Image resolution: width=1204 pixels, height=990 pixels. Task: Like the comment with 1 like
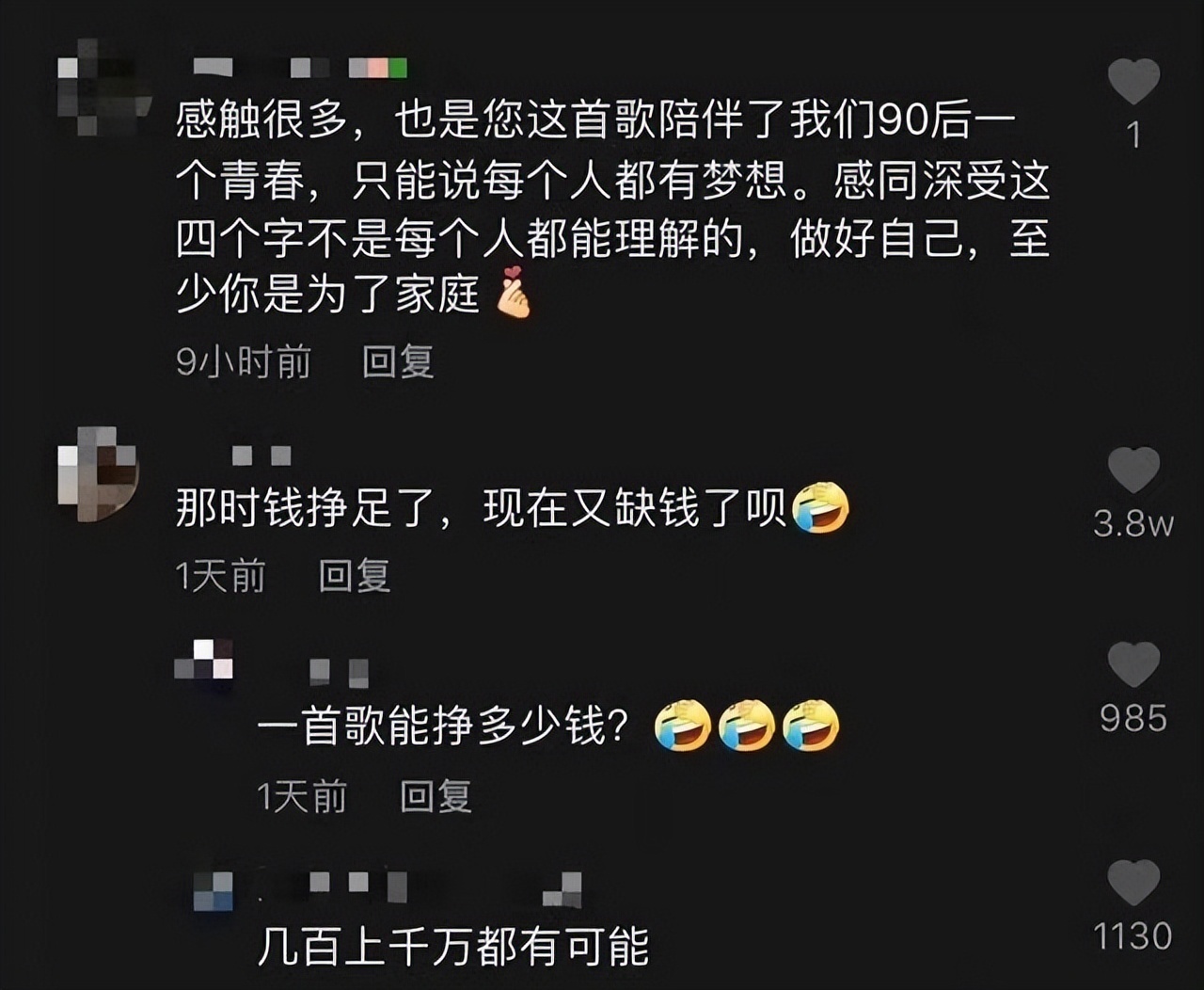(x=1133, y=81)
